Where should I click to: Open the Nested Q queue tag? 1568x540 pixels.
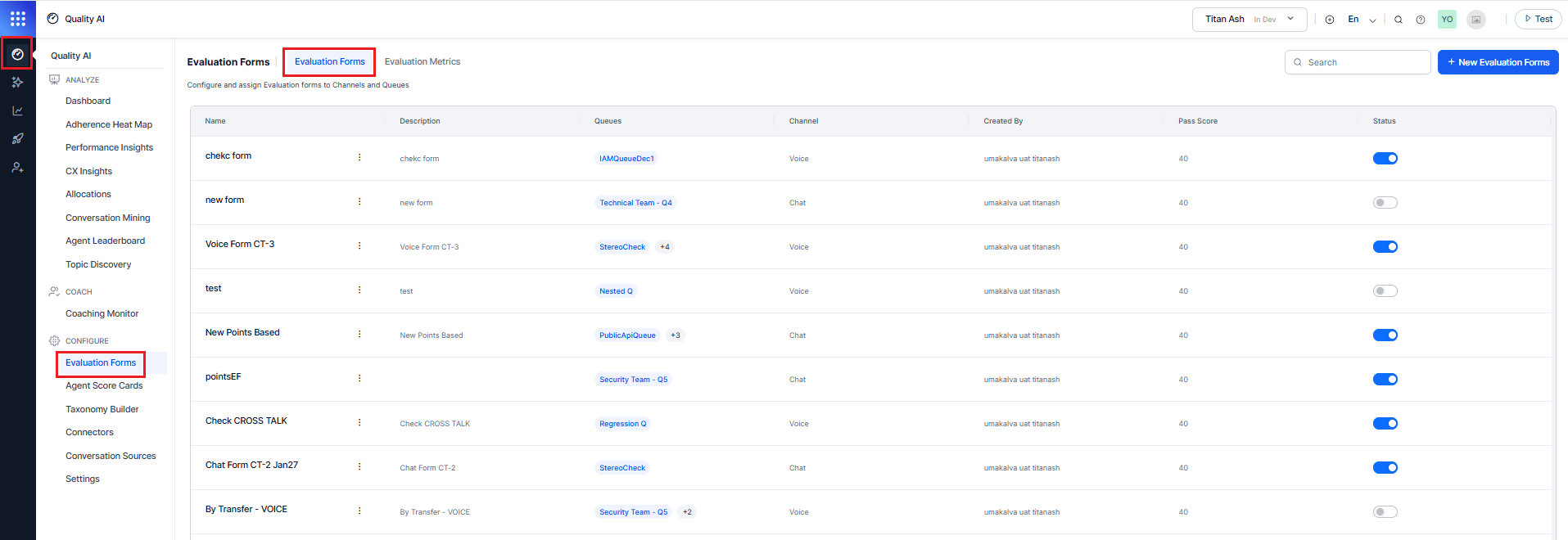(616, 291)
